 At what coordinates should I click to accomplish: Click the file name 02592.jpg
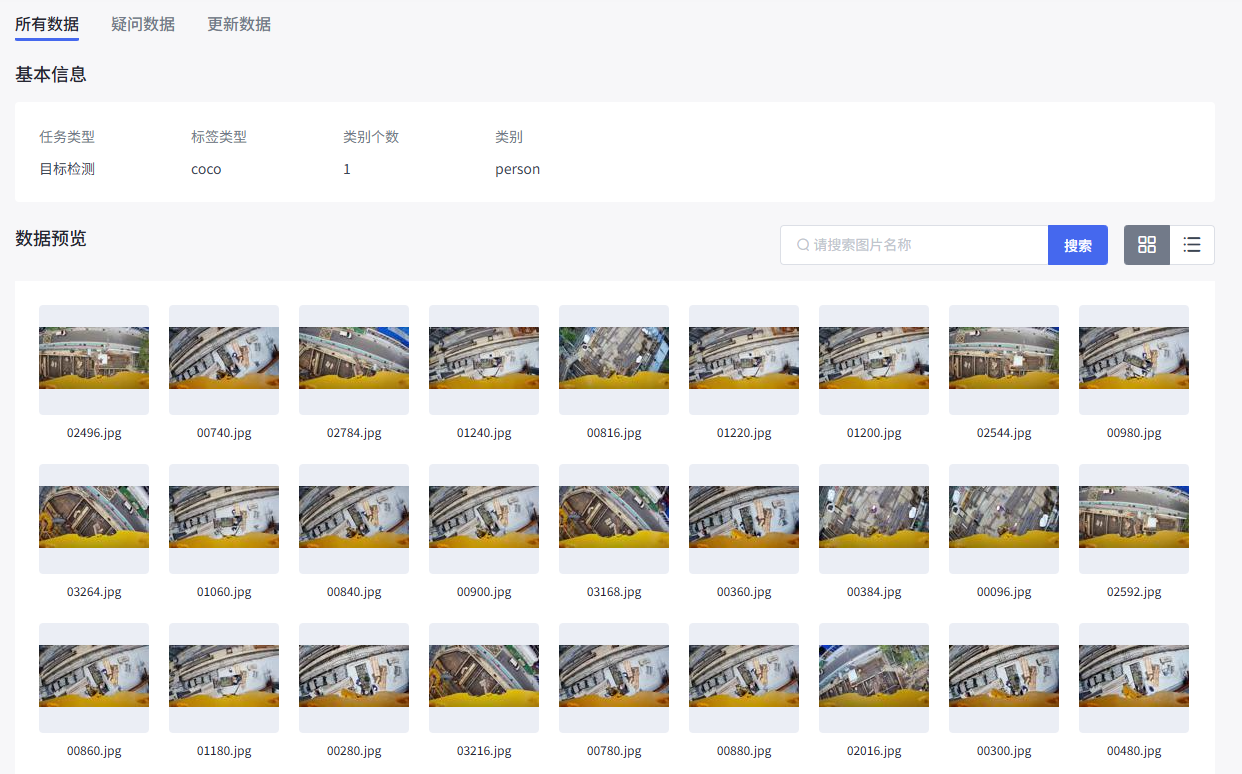(1134, 592)
